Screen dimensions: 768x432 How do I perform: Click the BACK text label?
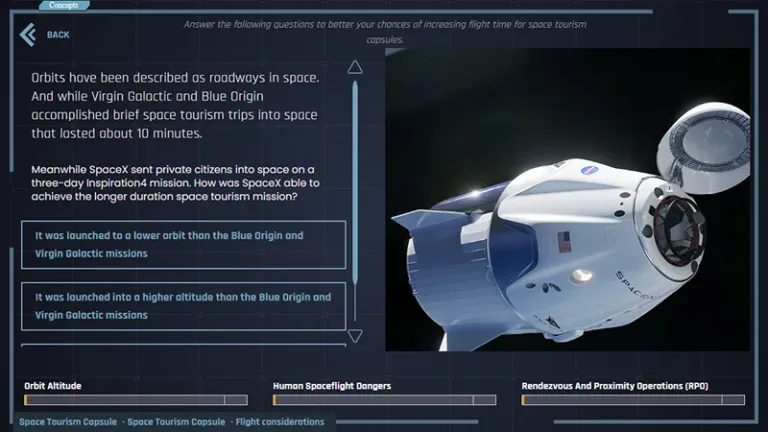click(x=58, y=35)
